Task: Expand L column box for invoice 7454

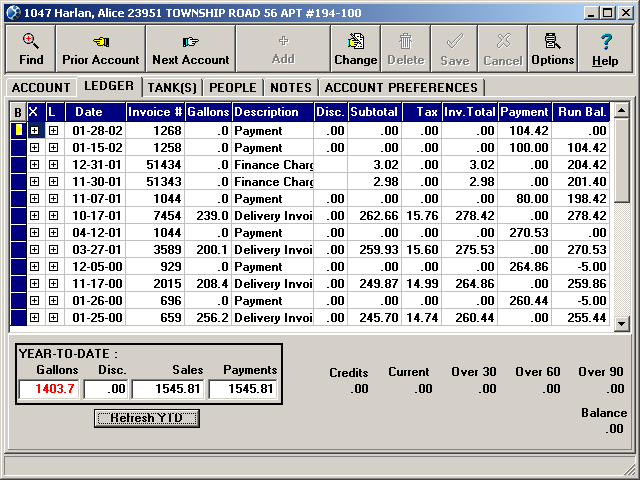Action: tap(53, 215)
